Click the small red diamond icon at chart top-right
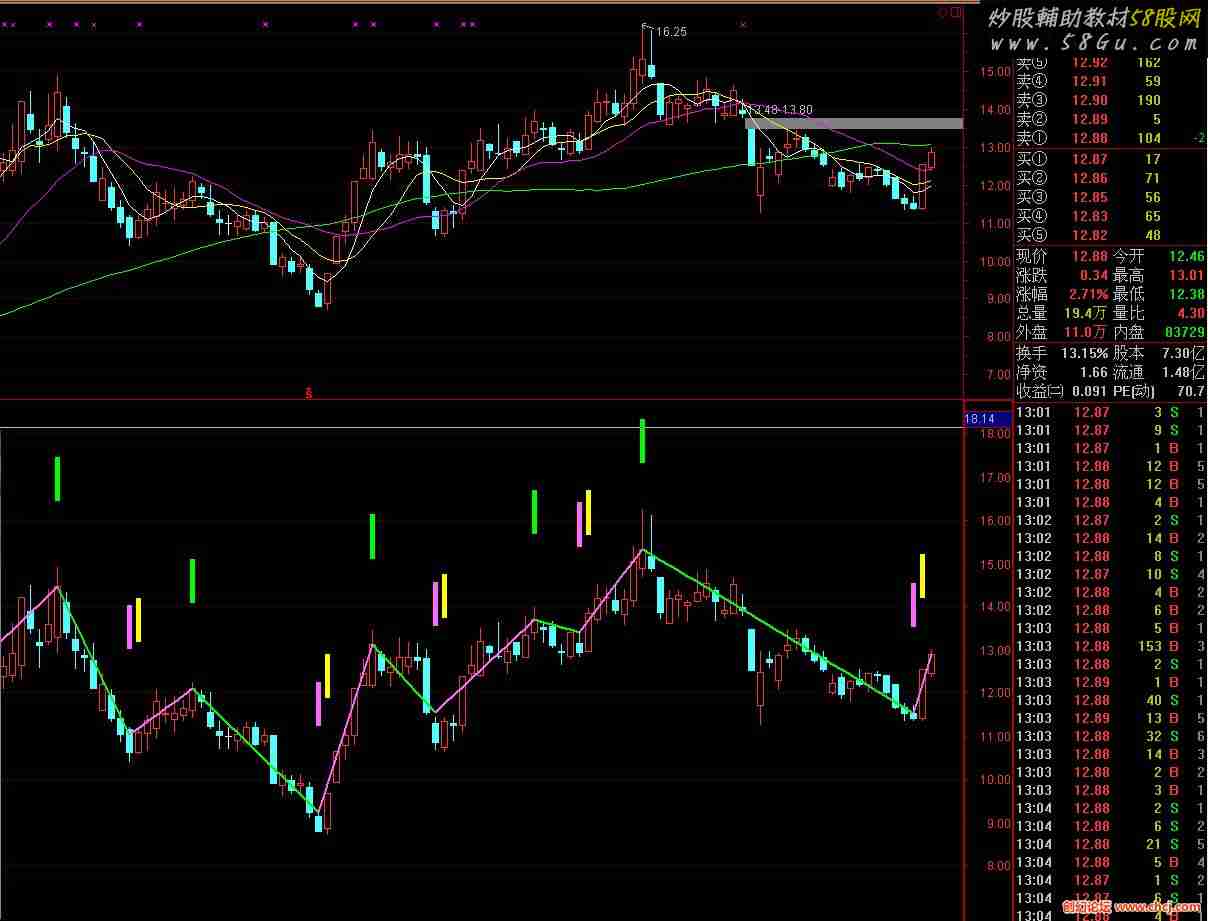Screen dimensions: 1208x921 point(943,13)
